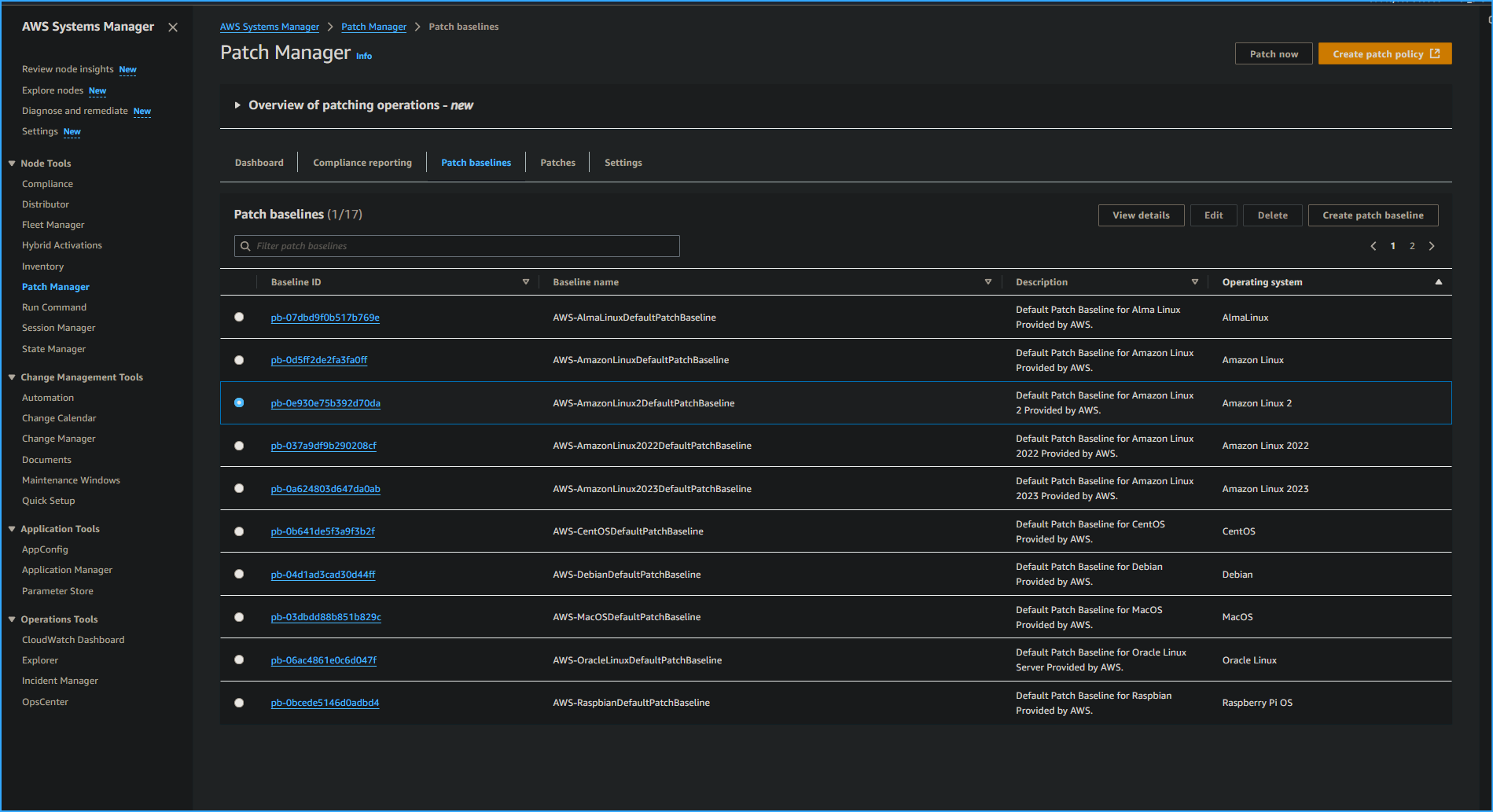Viewport: 1493px width, 812px height.
Task: Open the Patches tab
Action: tap(557, 162)
